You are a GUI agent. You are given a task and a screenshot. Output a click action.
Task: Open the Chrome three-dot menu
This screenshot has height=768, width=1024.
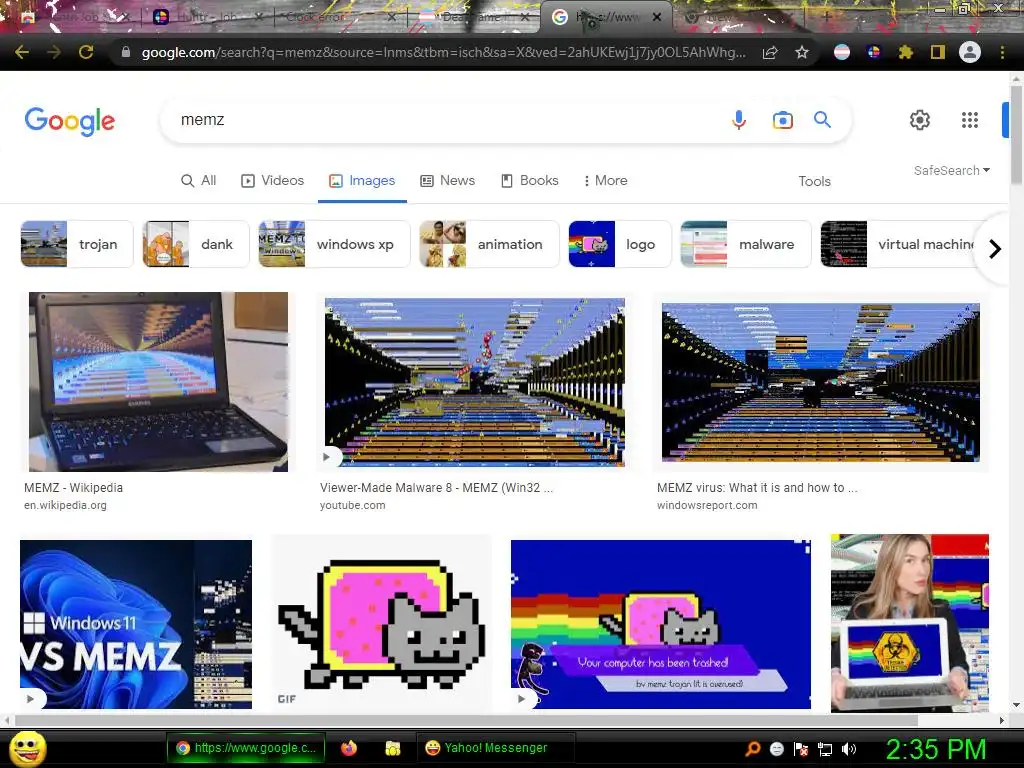(x=1002, y=52)
